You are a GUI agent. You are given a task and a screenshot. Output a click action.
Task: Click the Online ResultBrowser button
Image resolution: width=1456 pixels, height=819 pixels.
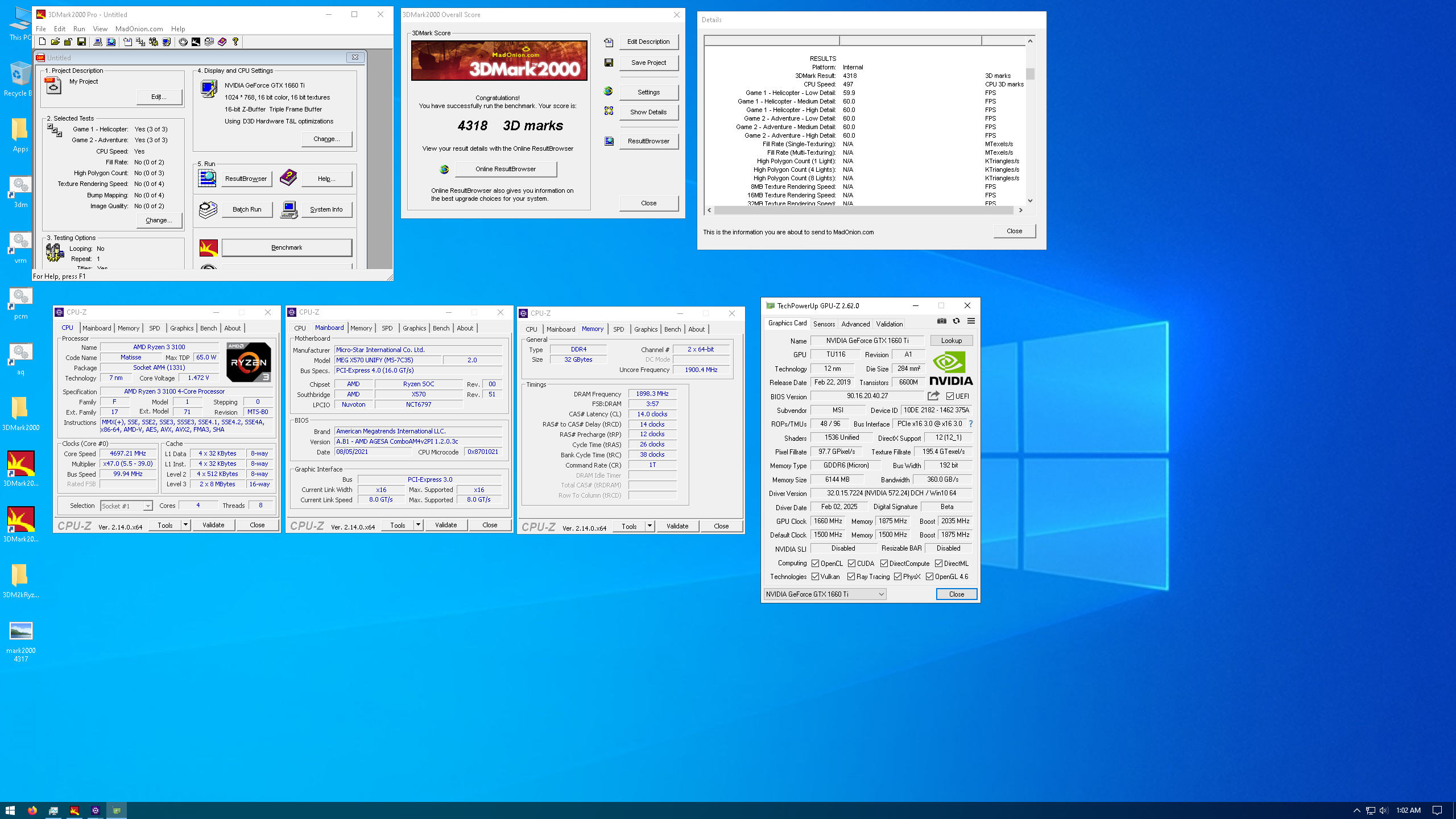click(506, 169)
